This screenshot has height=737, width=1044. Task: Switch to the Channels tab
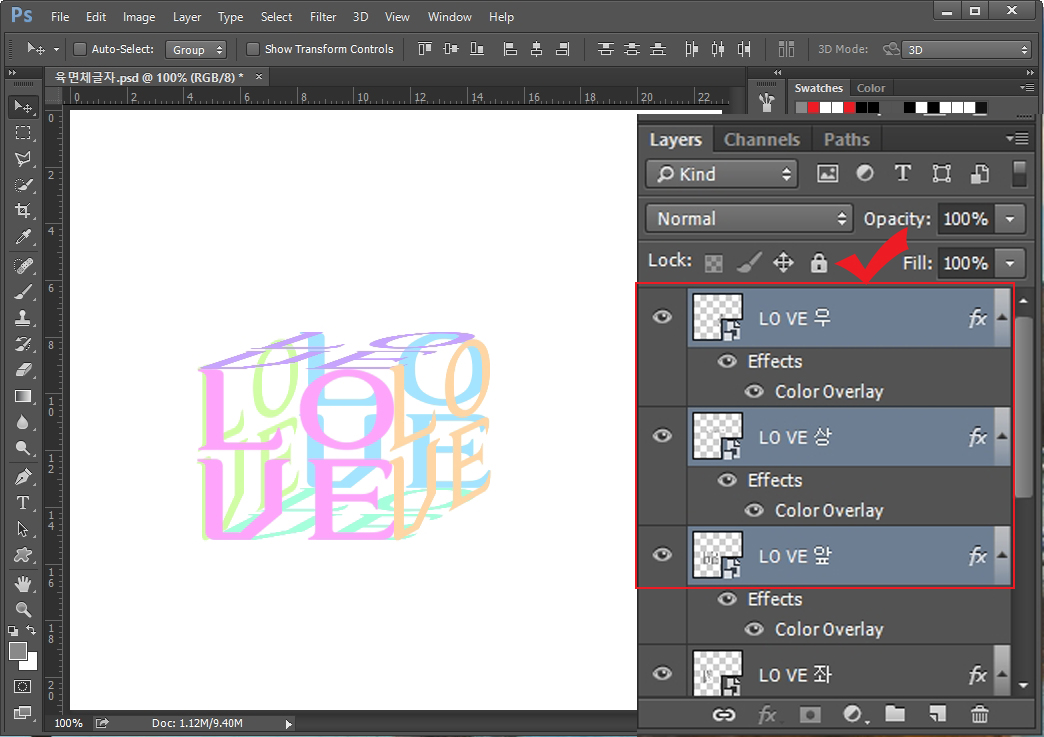coord(762,139)
